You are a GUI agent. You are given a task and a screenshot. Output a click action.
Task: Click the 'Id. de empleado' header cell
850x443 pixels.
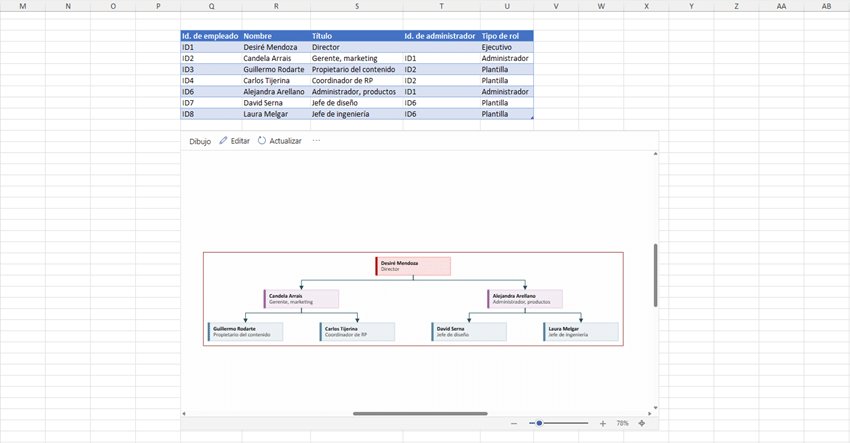(211, 36)
